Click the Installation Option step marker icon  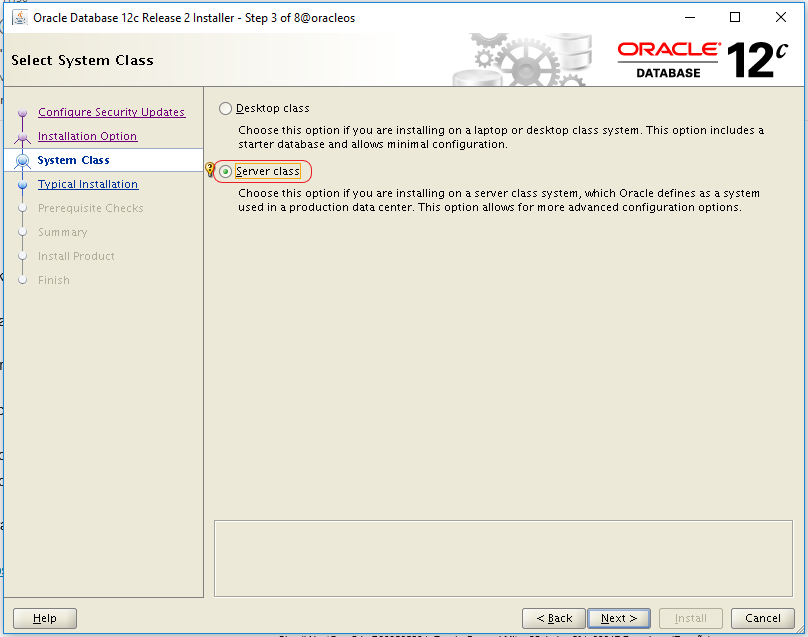22,137
